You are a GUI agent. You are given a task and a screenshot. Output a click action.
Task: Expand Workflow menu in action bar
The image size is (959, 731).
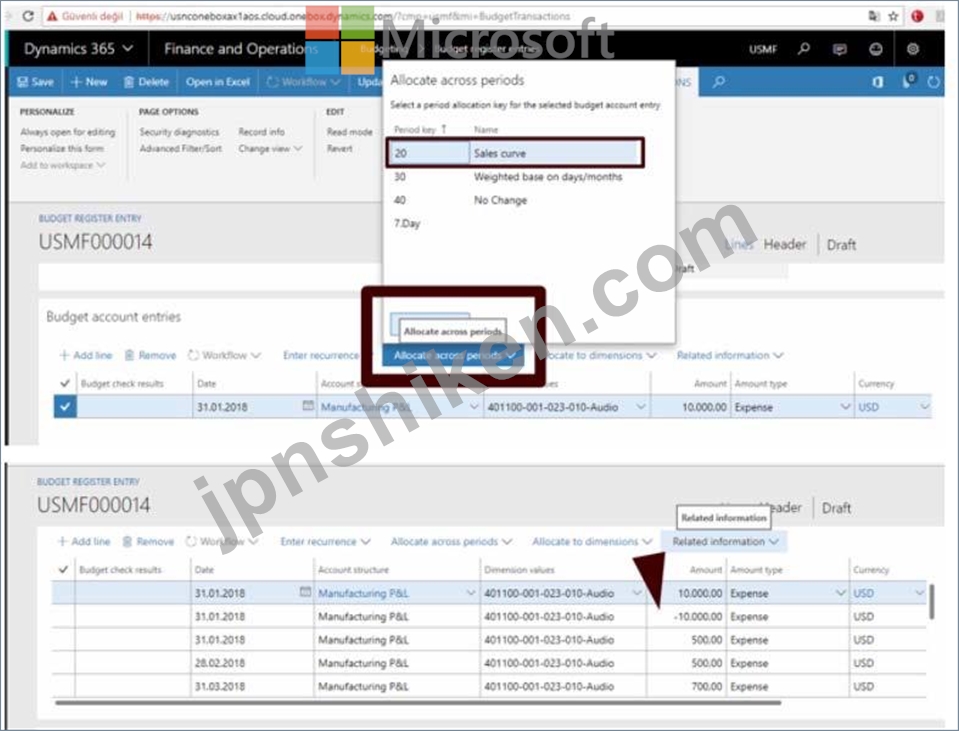click(x=303, y=82)
